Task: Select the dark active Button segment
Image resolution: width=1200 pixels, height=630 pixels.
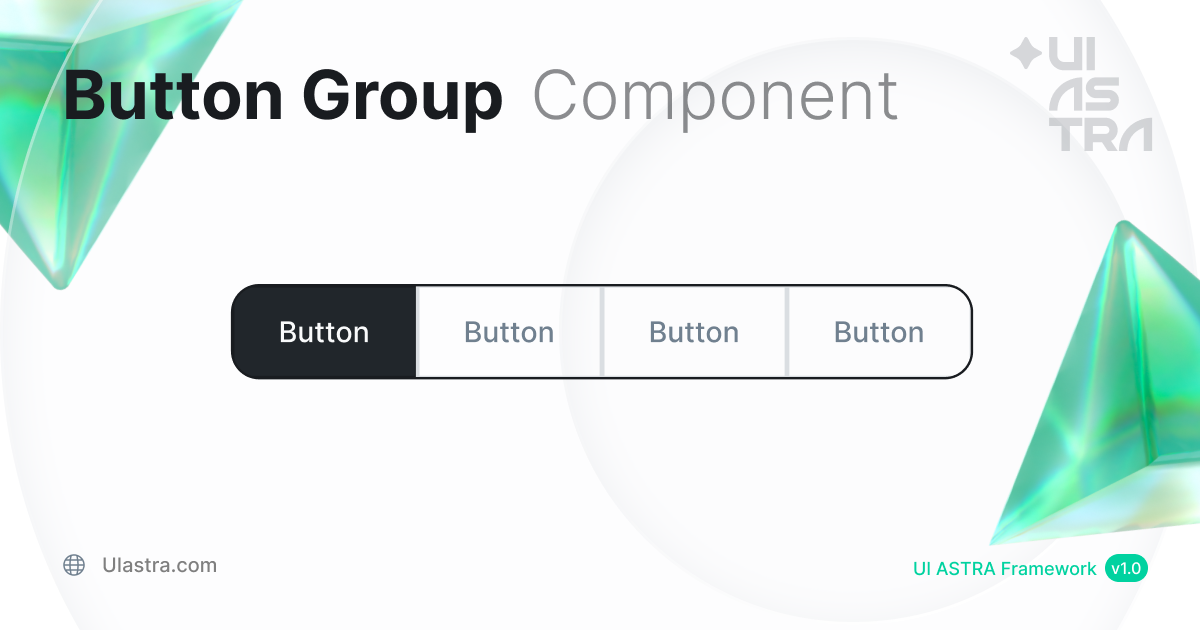Action: click(324, 332)
